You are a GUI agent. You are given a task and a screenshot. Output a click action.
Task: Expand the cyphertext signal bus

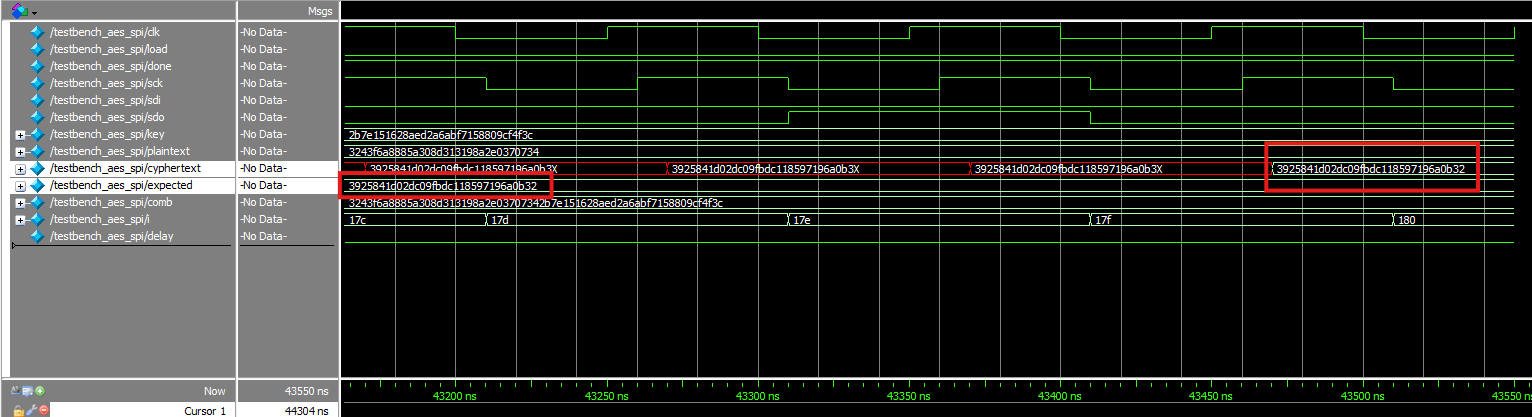[20, 168]
